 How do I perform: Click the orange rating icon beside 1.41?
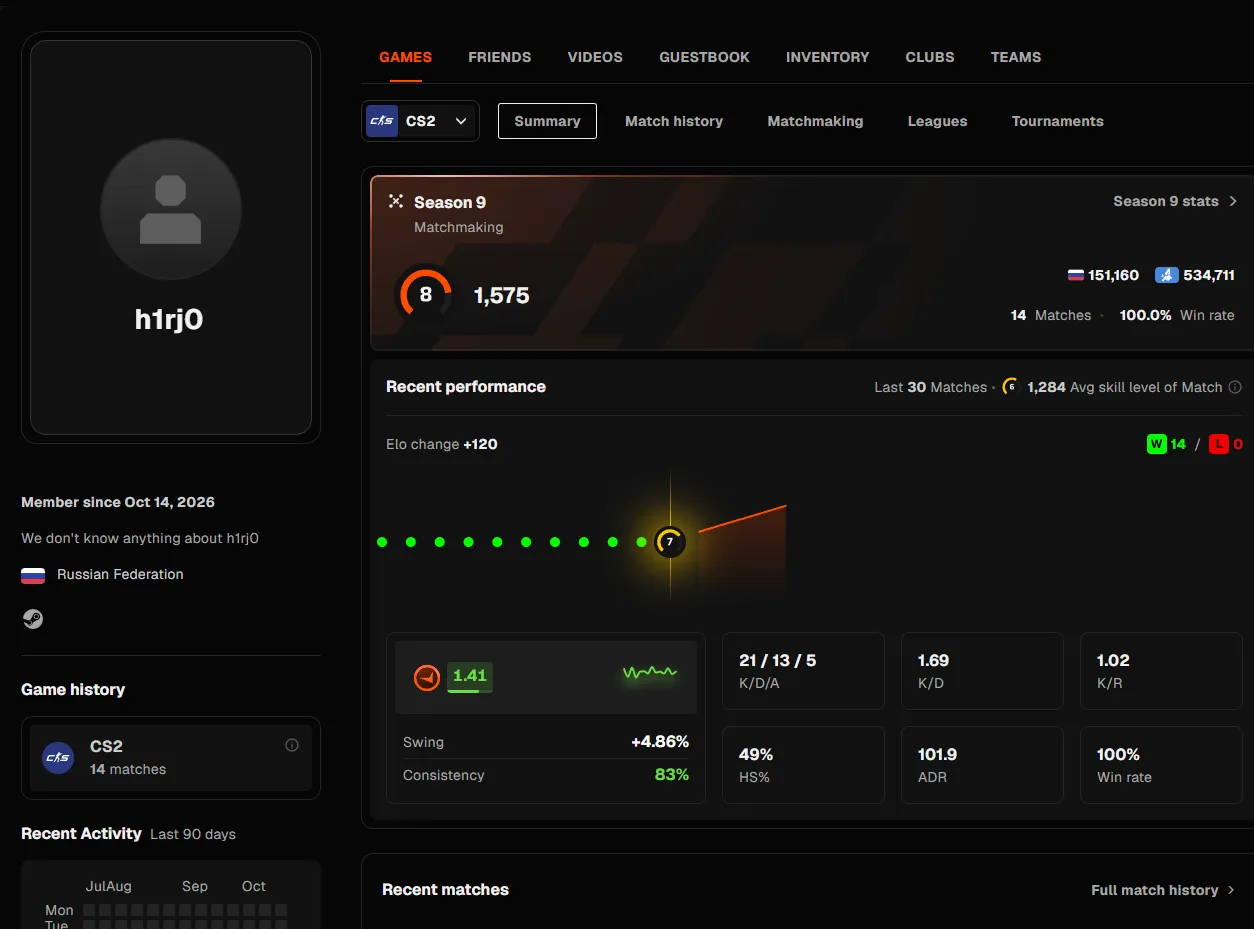(x=427, y=677)
